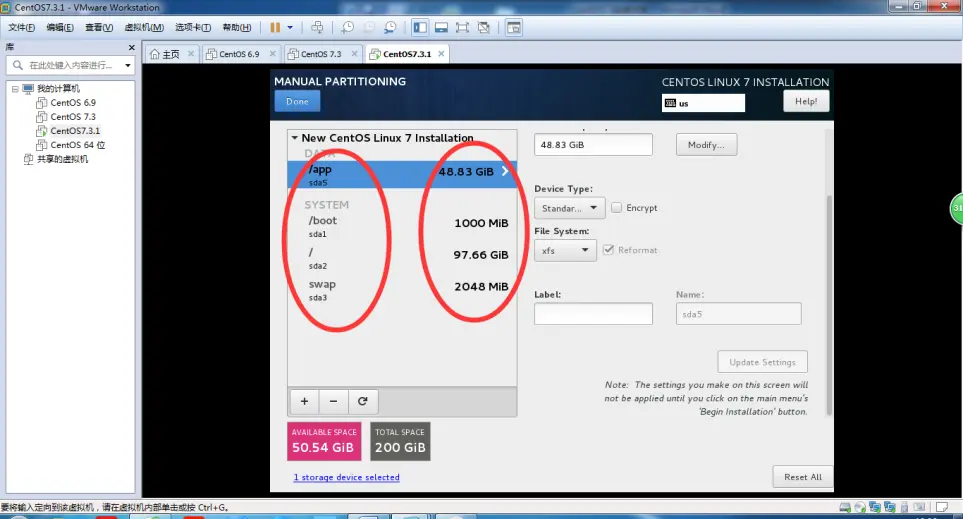Close the CentOS 6.9 tab

pyautogui.click(x=273, y=53)
